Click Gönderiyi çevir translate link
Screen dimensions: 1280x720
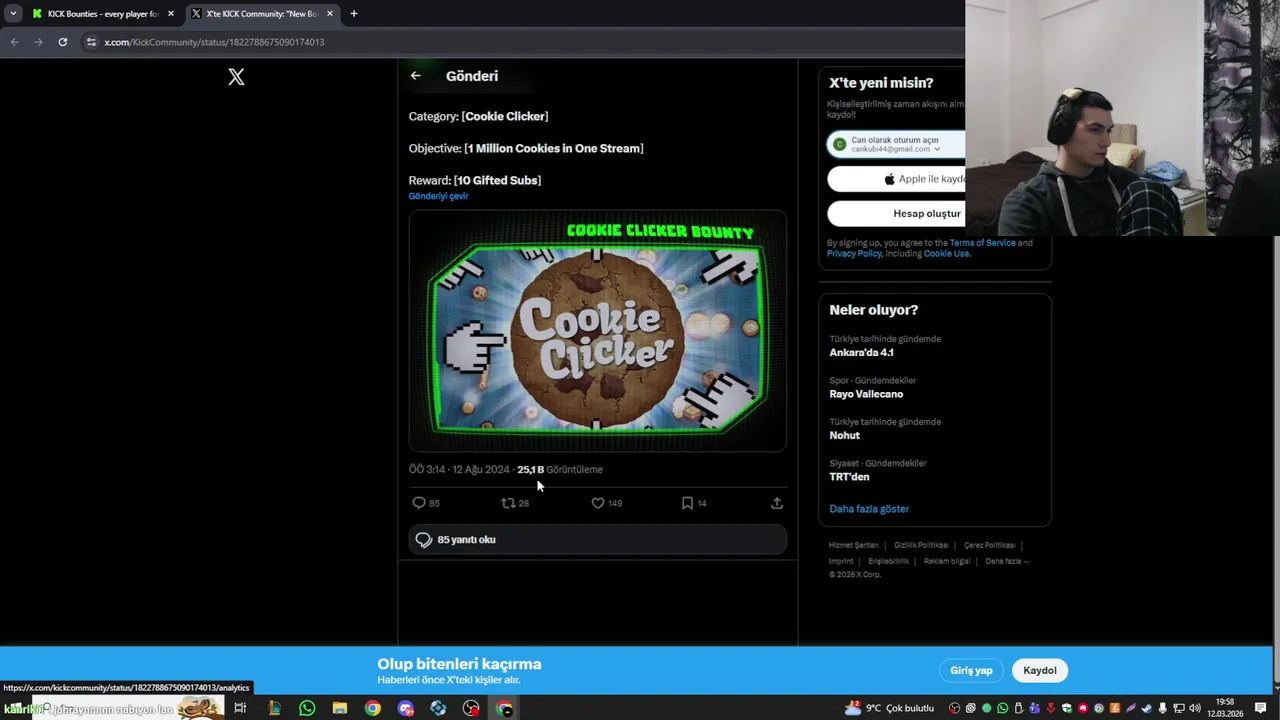click(x=438, y=196)
